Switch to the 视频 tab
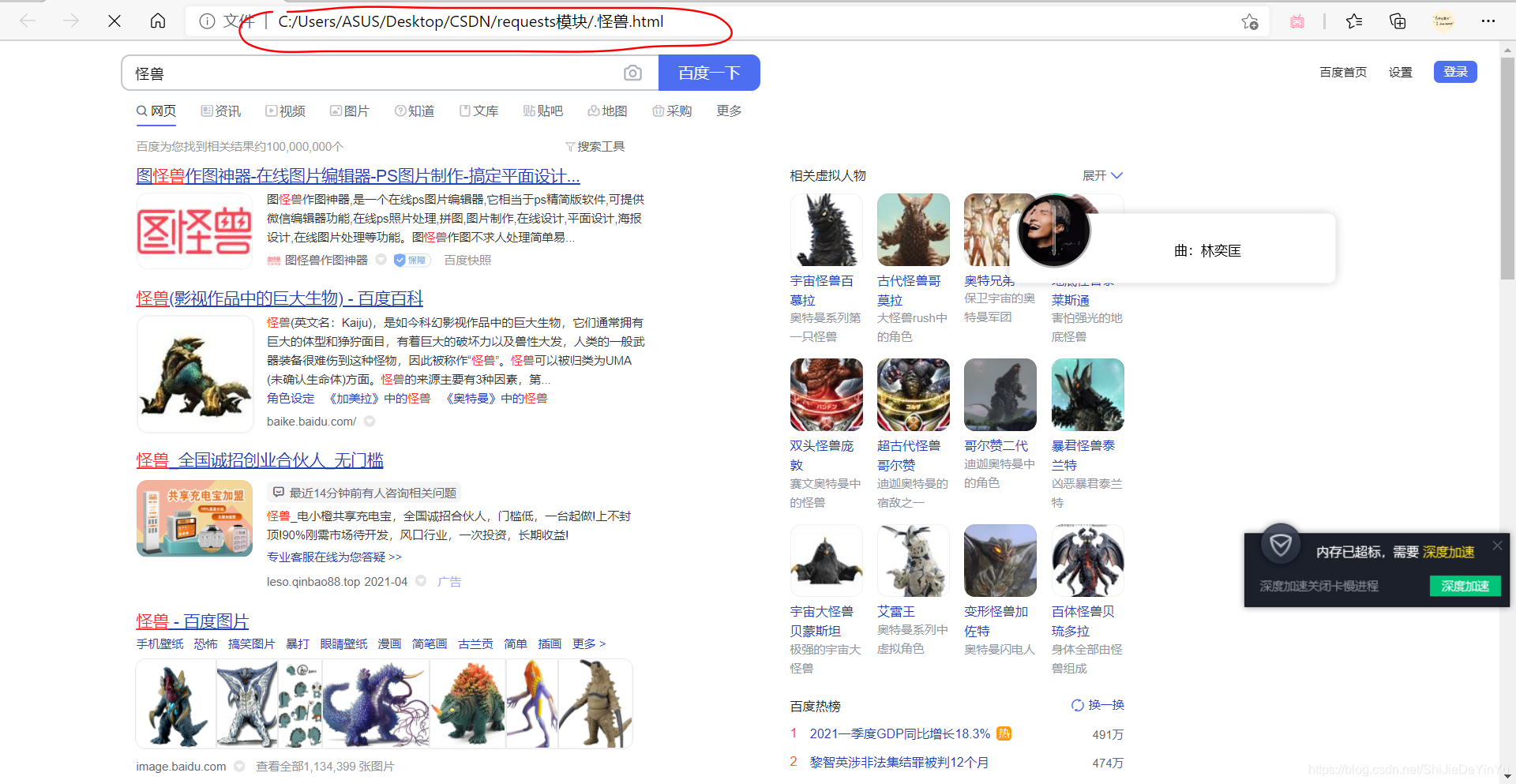1516x784 pixels. pyautogui.click(x=286, y=111)
